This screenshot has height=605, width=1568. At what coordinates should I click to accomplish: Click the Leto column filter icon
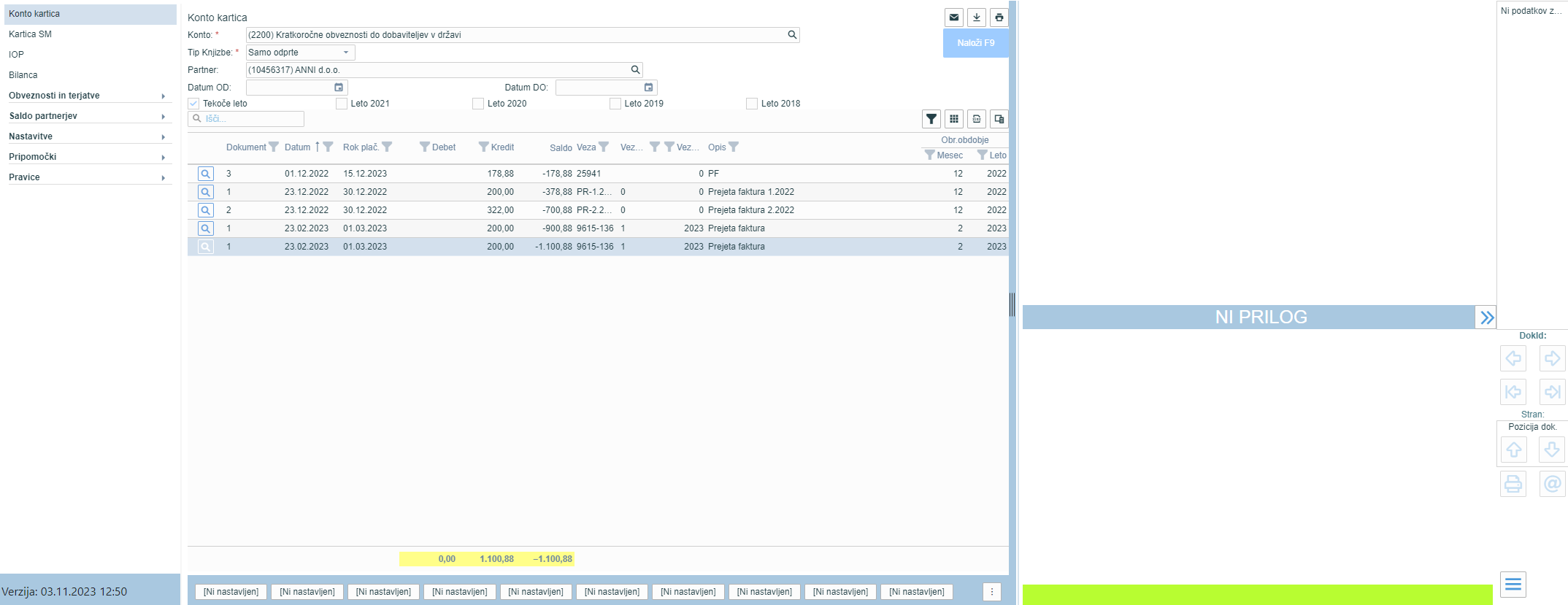pos(982,155)
